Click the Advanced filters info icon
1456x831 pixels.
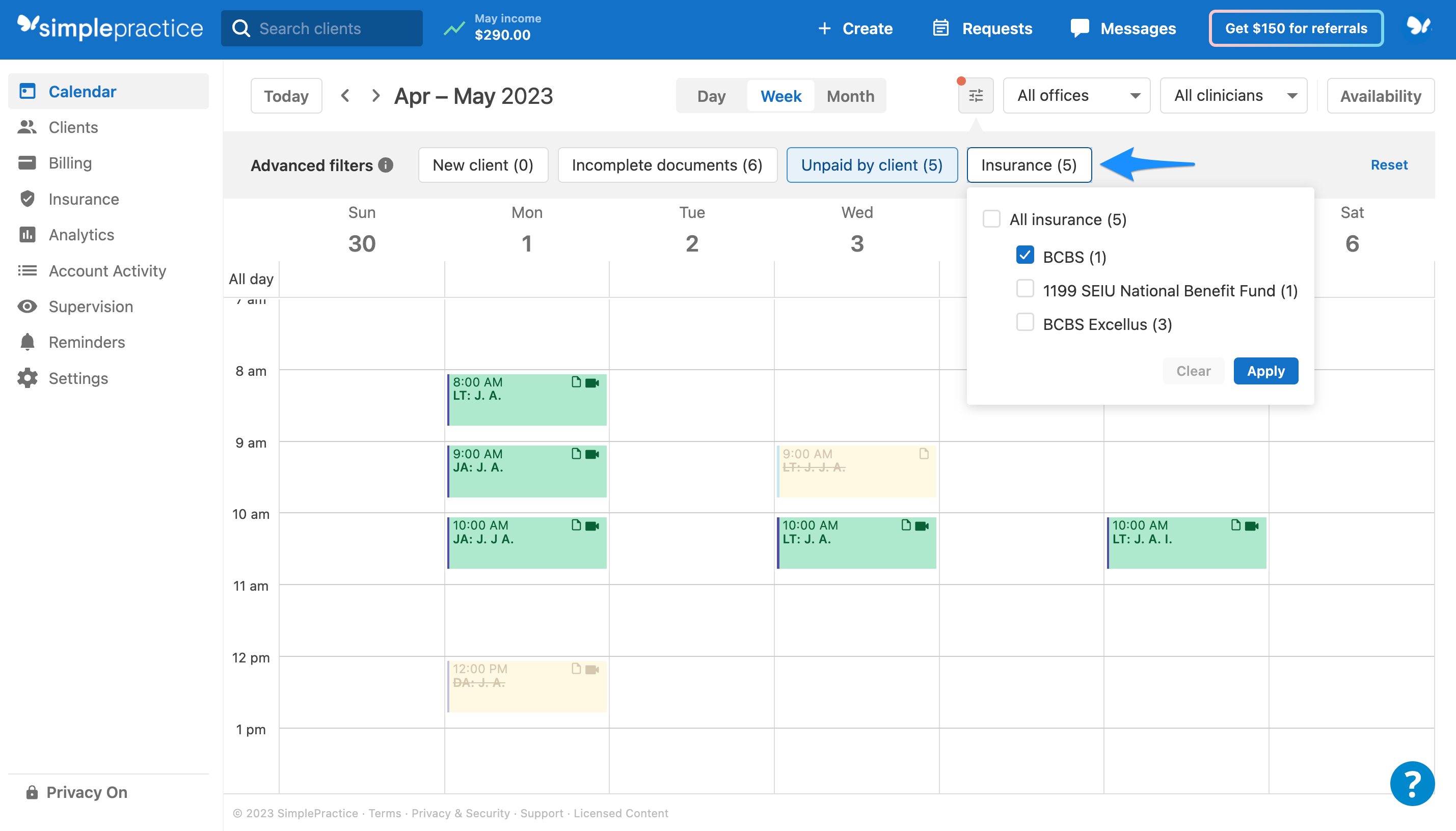(386, 165)
